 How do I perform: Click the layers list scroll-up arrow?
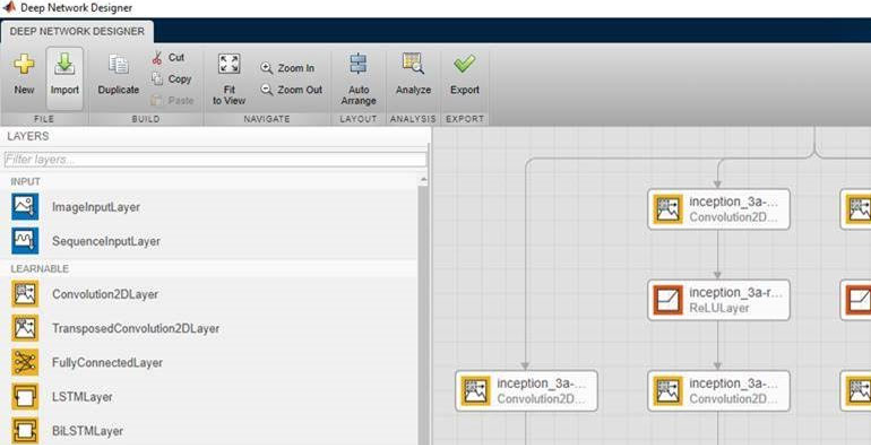tap(423, 180)
